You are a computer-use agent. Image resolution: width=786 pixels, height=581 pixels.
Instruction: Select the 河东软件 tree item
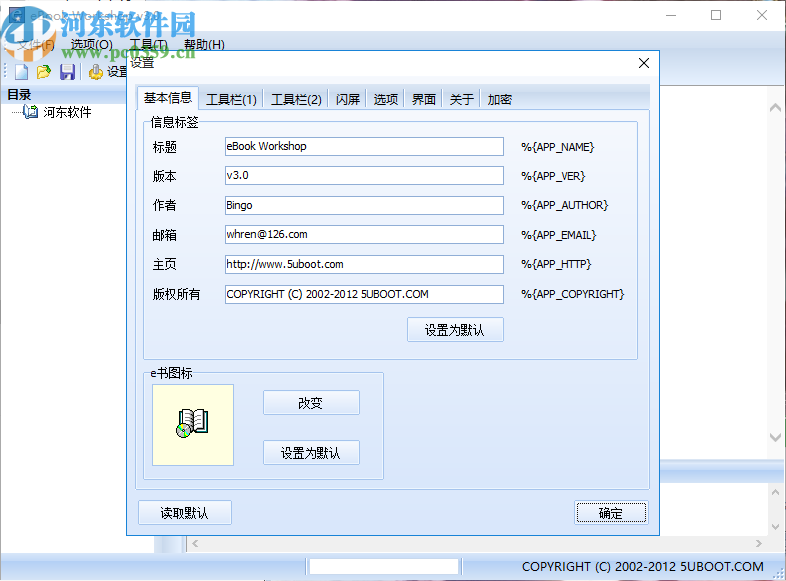click(x=67, y=112)
